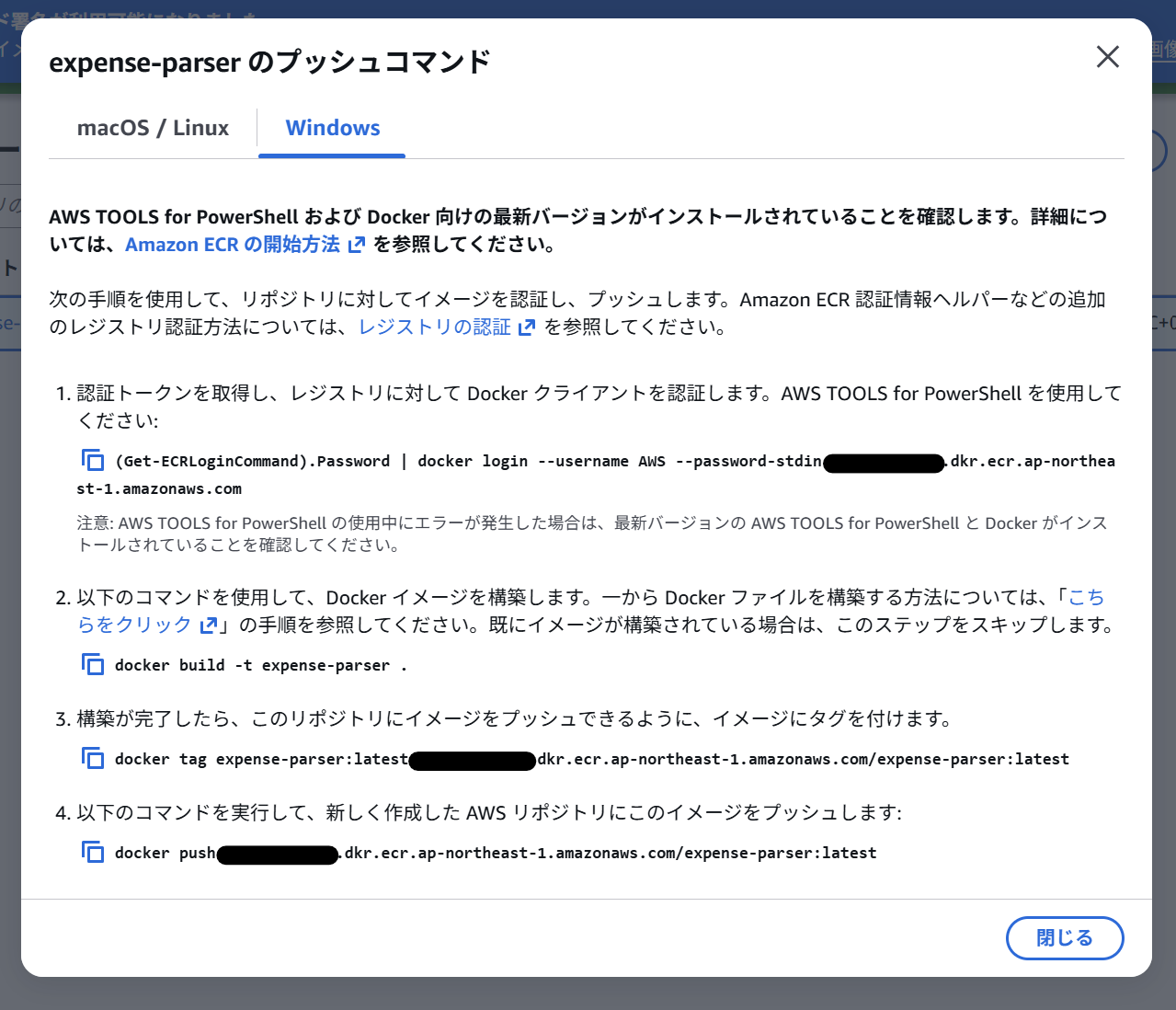Click step 3 構築が完了したら instruction text

515,718
